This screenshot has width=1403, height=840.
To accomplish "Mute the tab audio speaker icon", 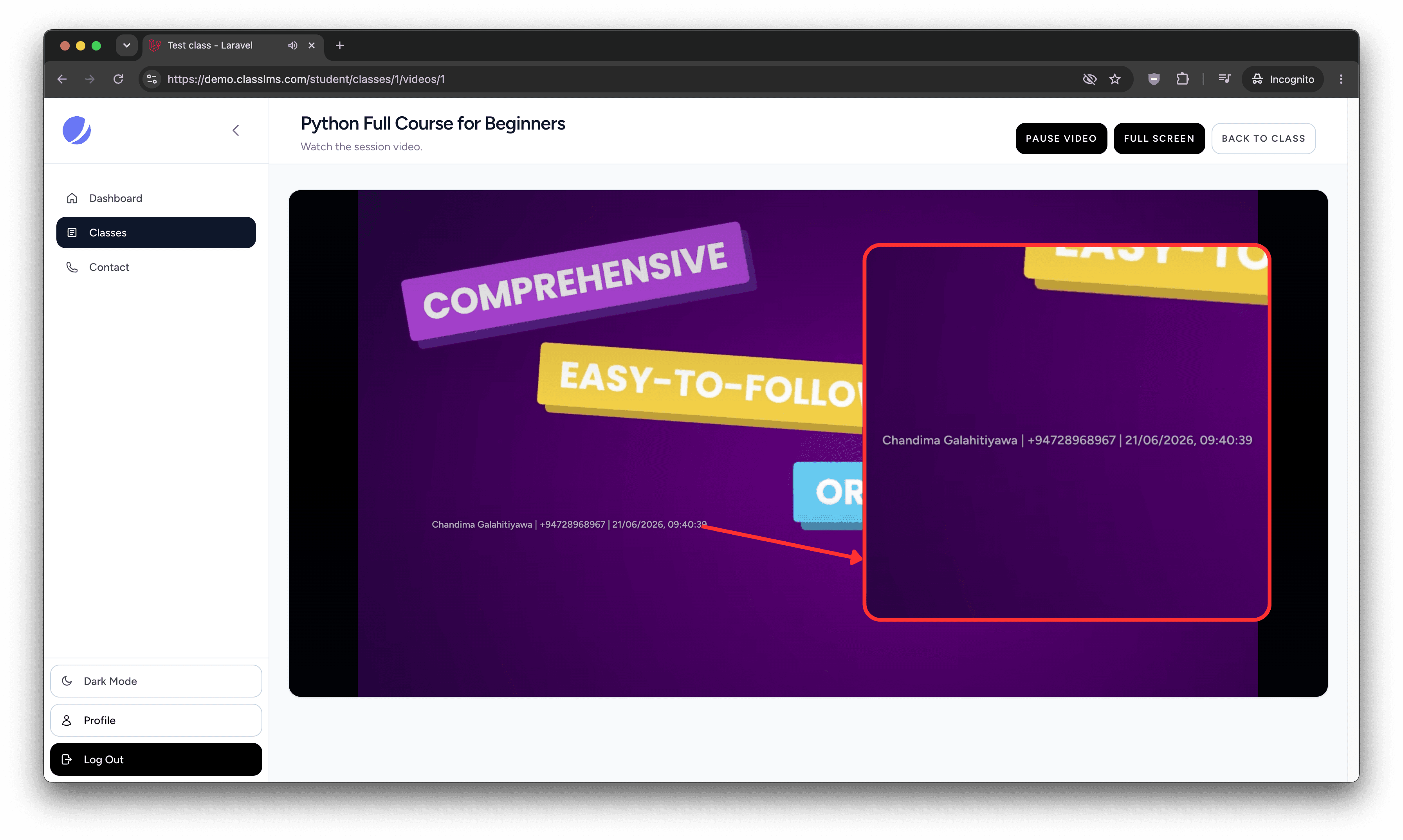I will 292,45.
